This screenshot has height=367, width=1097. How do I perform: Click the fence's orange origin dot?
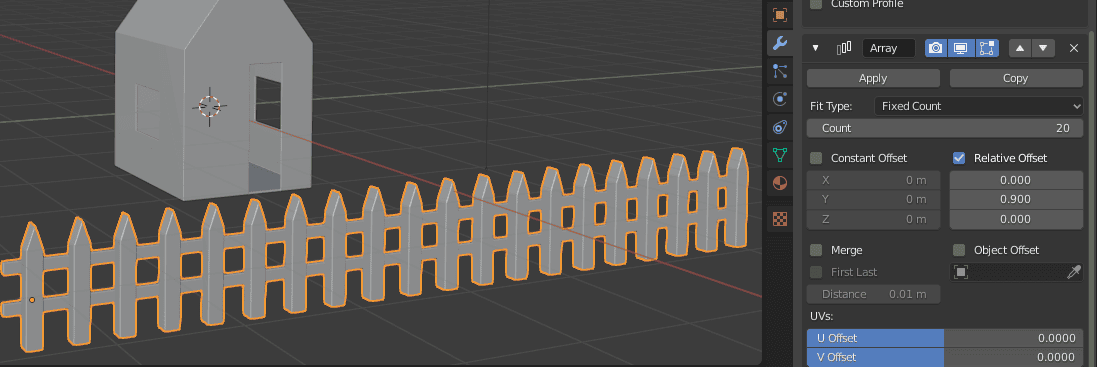click(x=31, y=300)
